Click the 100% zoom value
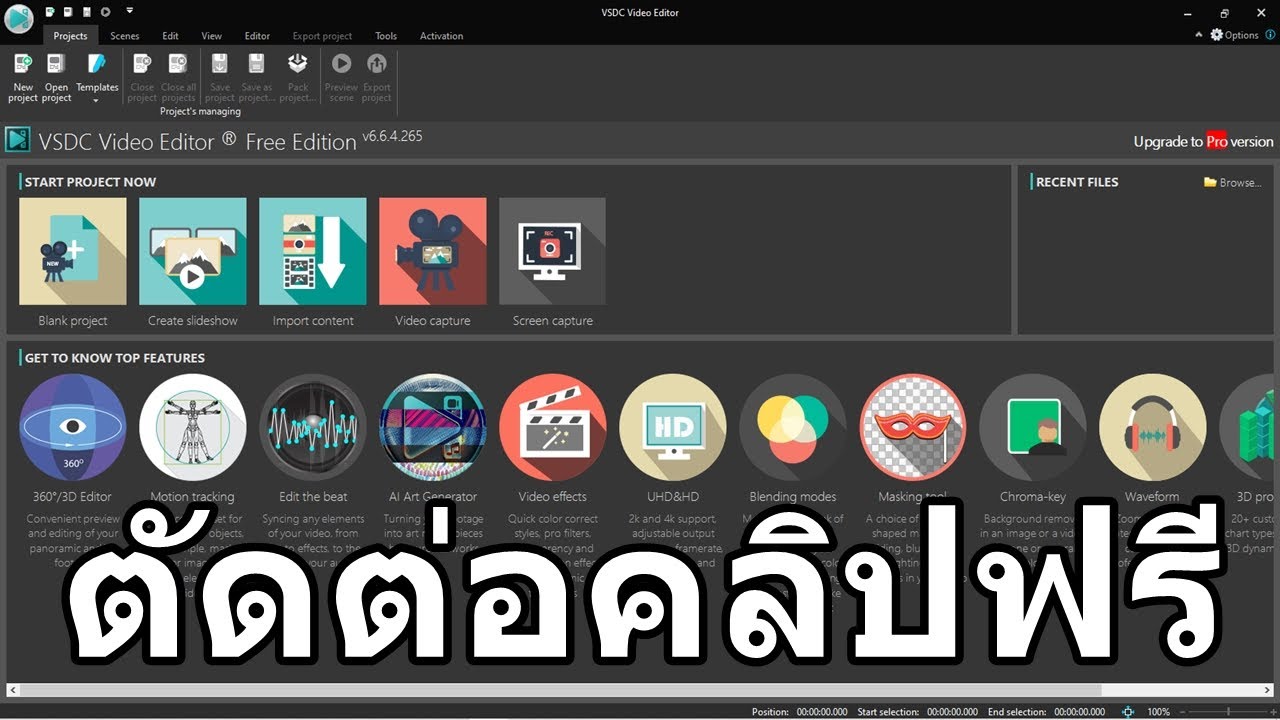The width and height of the screenshot is (1280, 720). [x=1158, y=712]
